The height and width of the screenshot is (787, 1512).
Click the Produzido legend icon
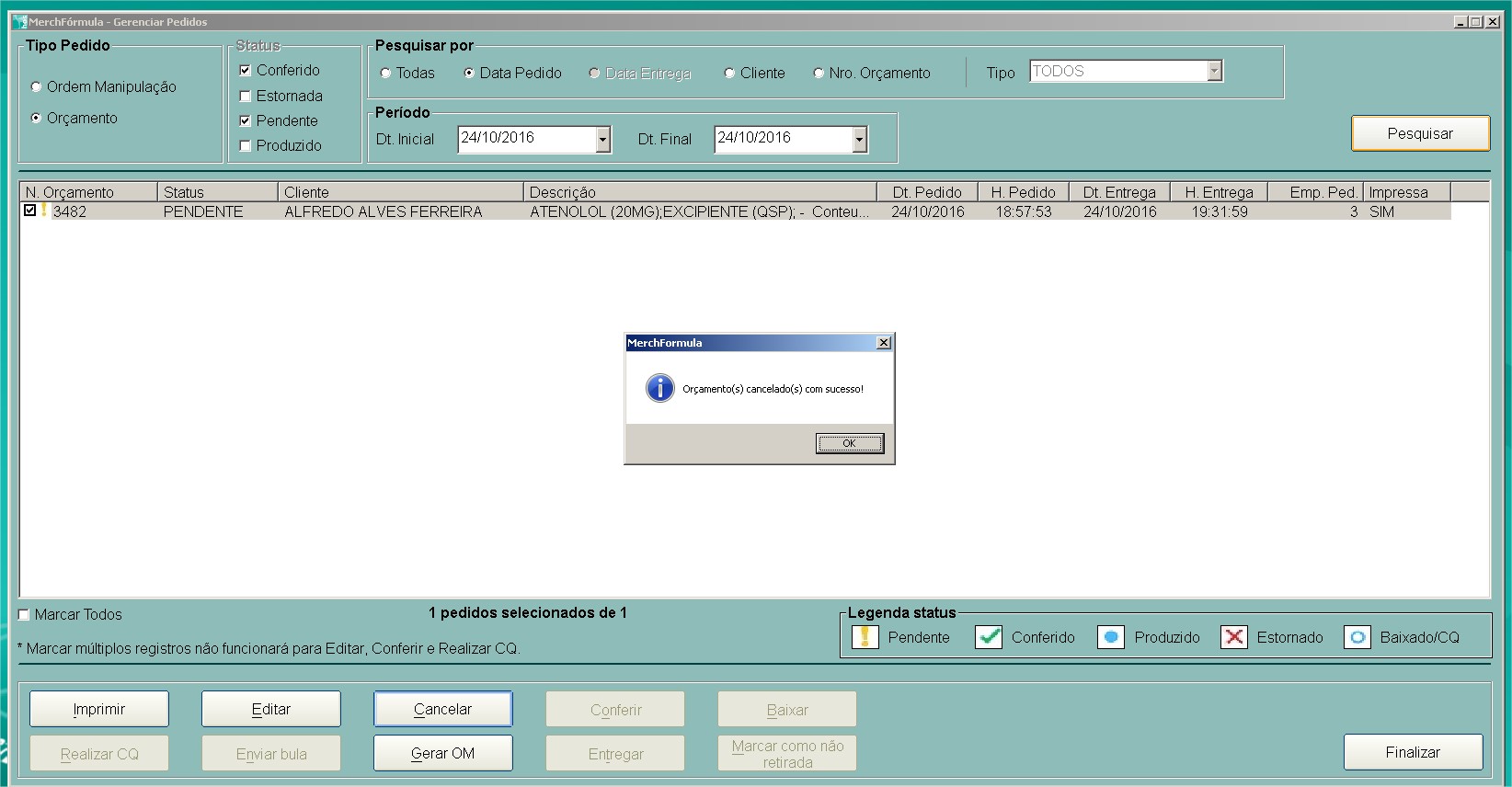[1111, 637]
